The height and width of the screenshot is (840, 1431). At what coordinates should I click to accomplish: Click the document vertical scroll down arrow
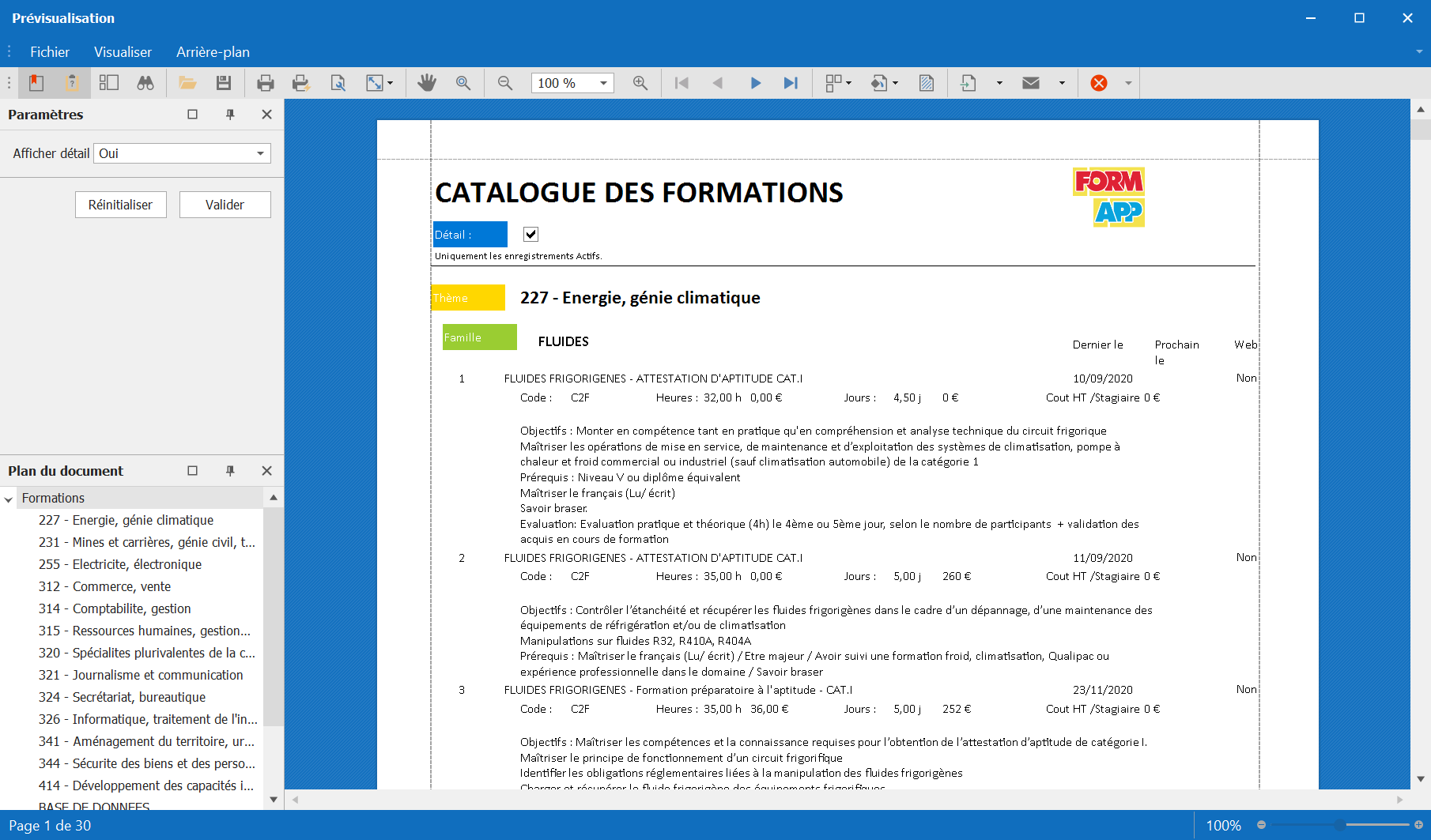(1421, 779)
